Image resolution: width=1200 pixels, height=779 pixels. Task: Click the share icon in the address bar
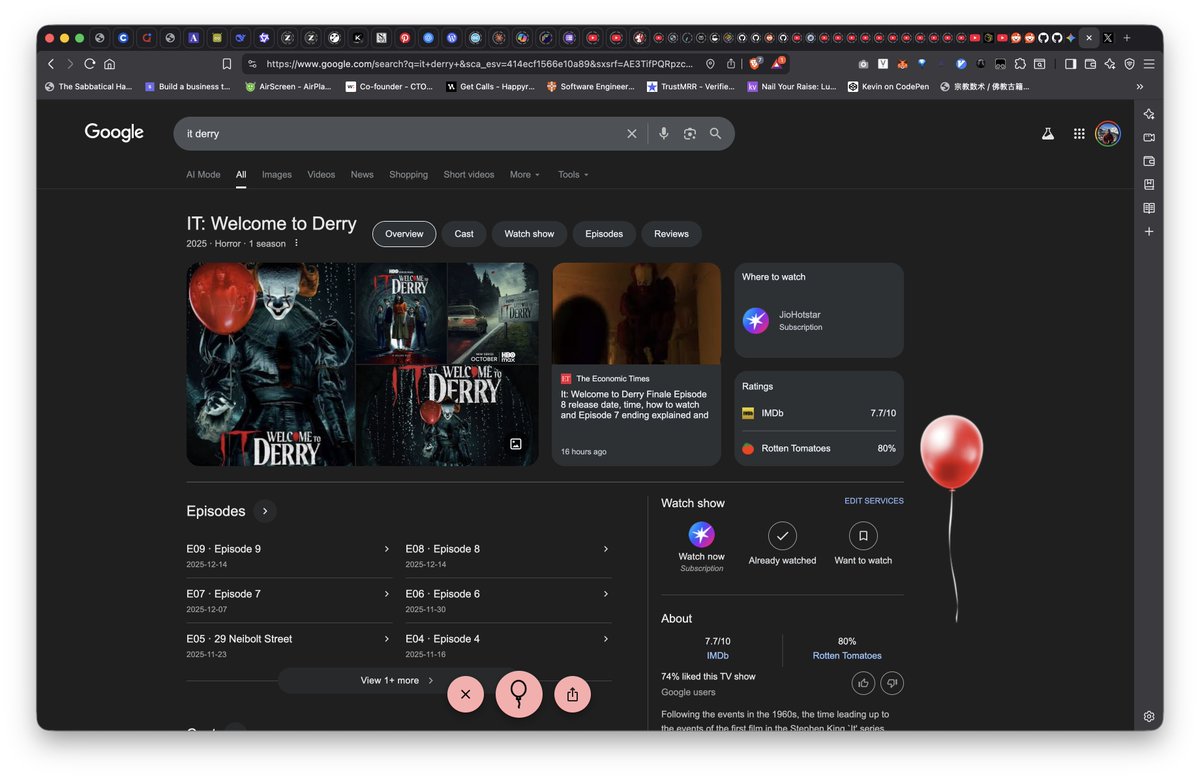click(x=731, y=64)
